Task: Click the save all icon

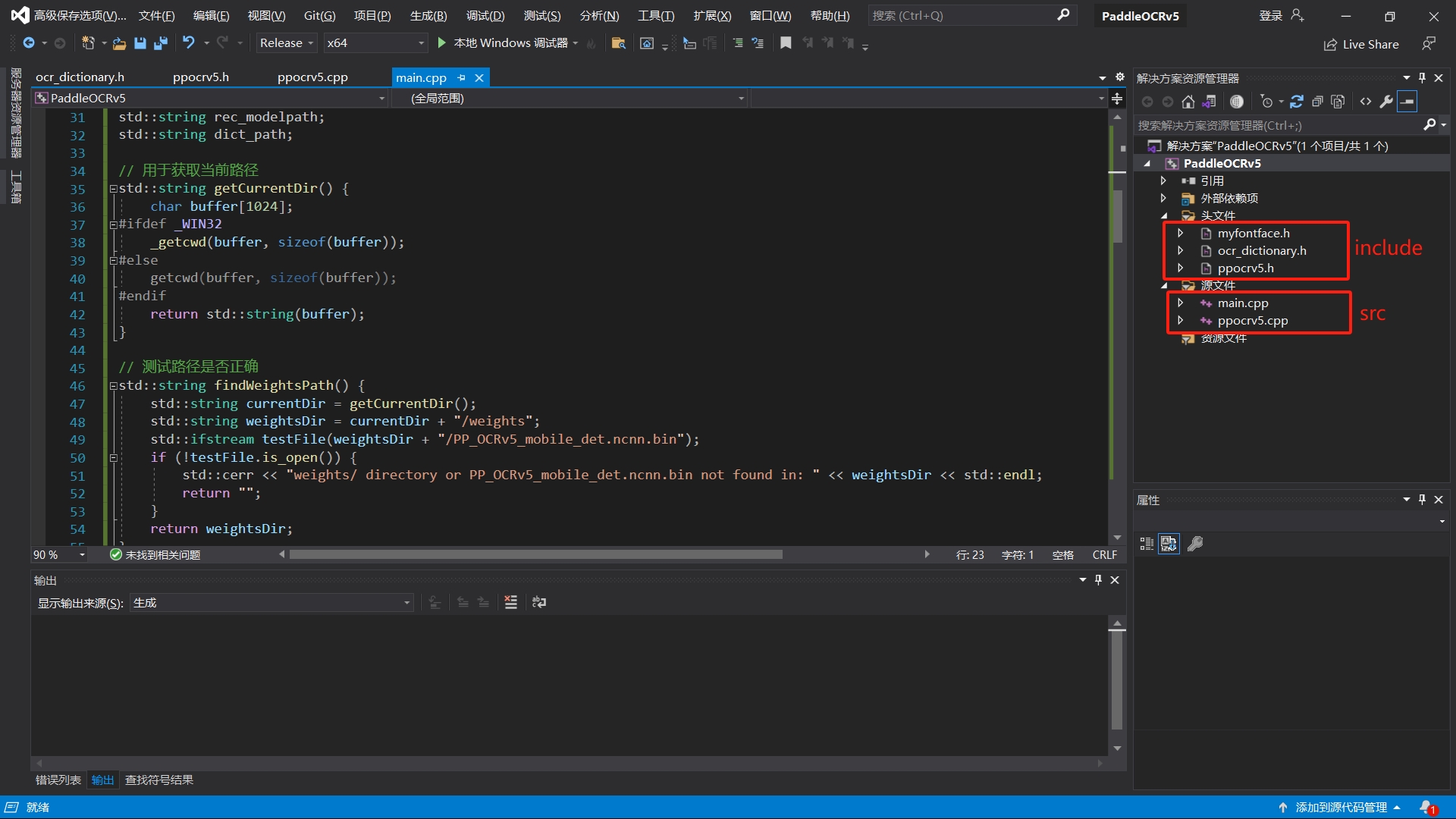Action: pos(160,43)
